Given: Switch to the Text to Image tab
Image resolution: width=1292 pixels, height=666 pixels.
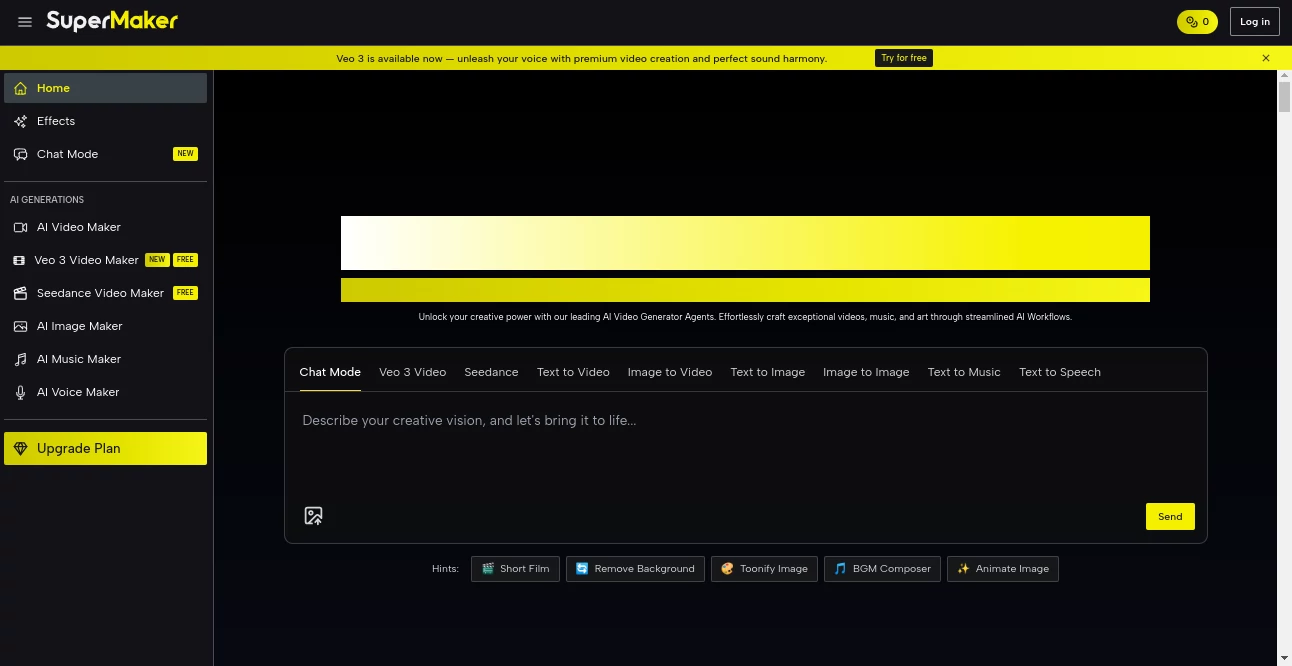Looking at the screenshot, I should click(767, 372).
